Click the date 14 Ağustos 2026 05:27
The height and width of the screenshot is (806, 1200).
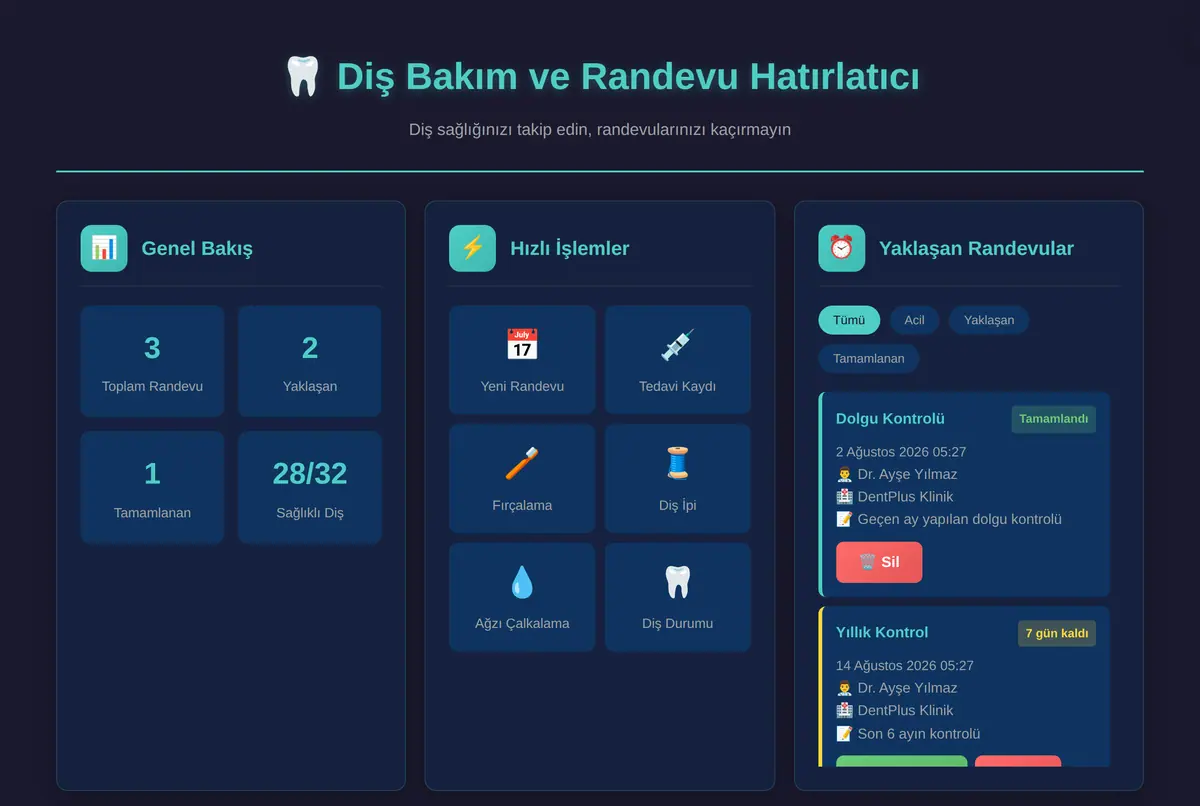tap(905, 666)
